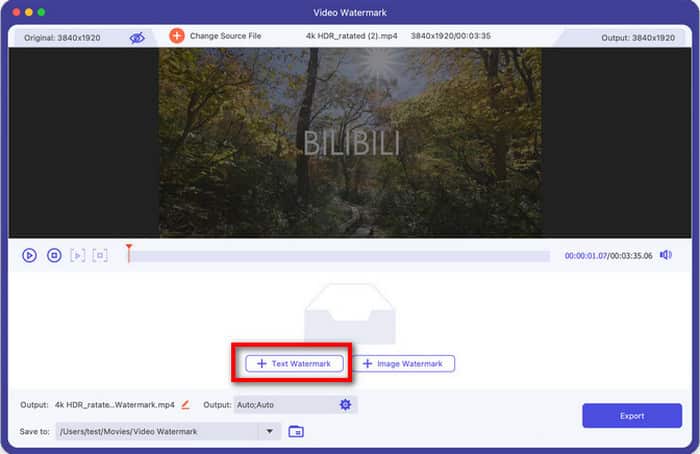The width and height of the screenshot is (700, 454).
Task: Click the red playhead marker on timeline
Action: coord(129,253)
